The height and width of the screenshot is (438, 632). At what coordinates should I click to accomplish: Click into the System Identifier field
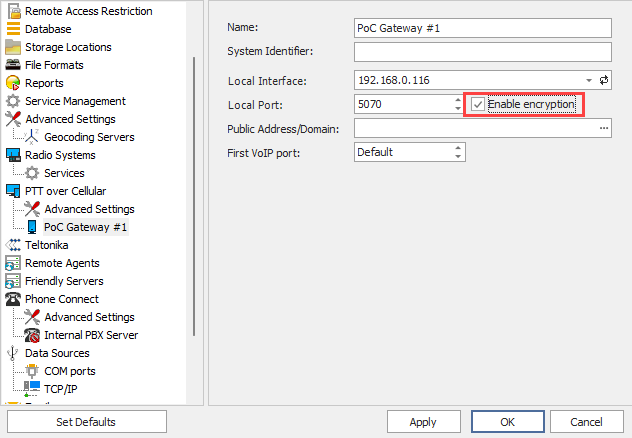coord(482,52)
